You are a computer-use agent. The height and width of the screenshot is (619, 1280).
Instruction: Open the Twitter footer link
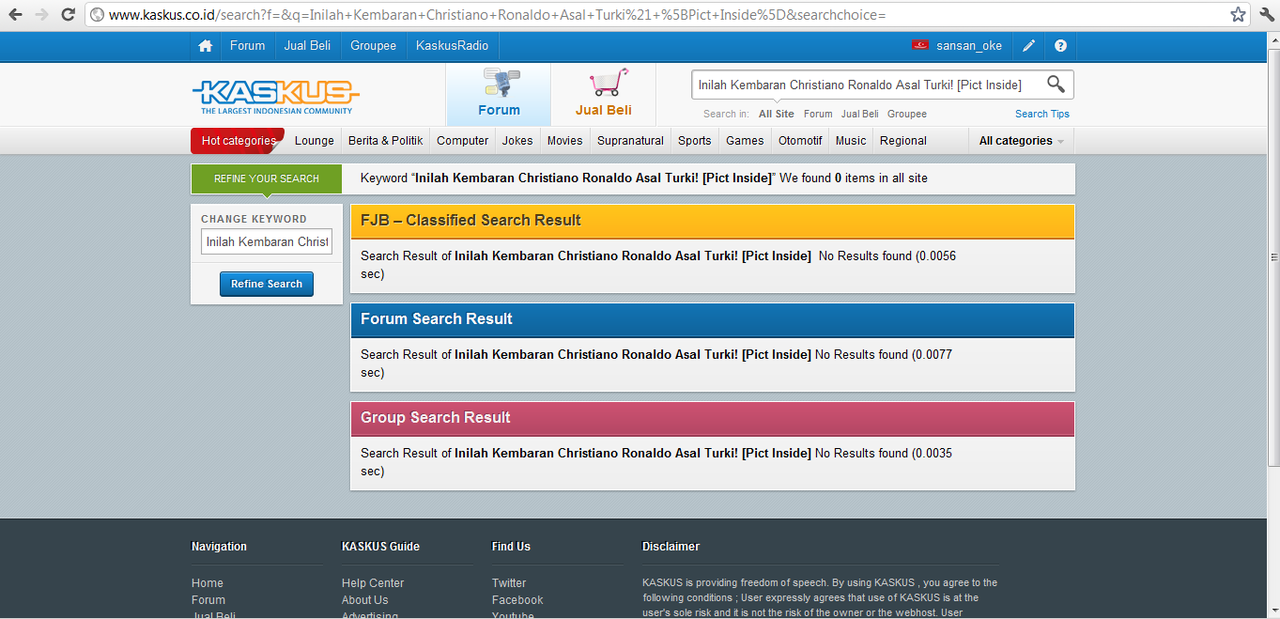click(508, 583)
